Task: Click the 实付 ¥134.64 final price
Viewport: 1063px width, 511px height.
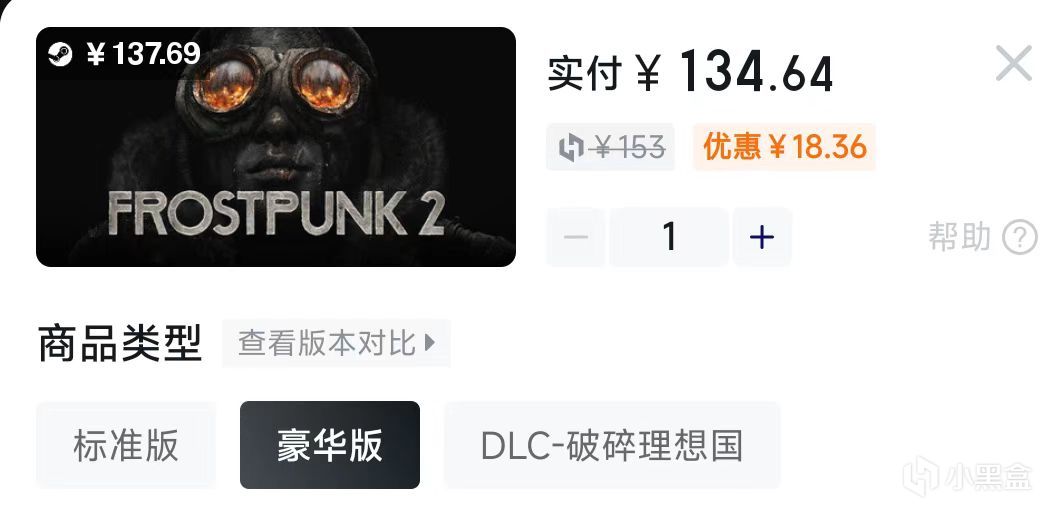Action: [x=690, y=71]
